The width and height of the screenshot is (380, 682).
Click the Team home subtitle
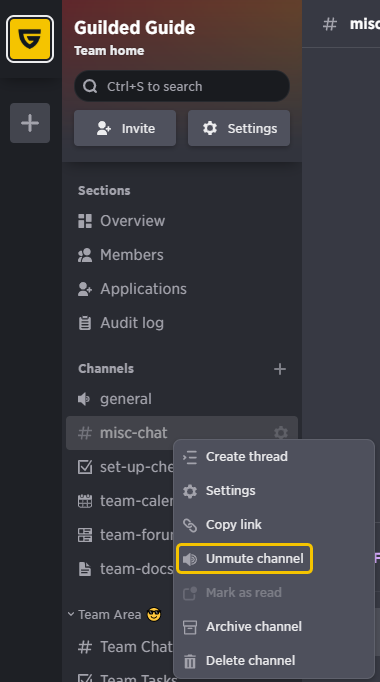click(109, 50)
